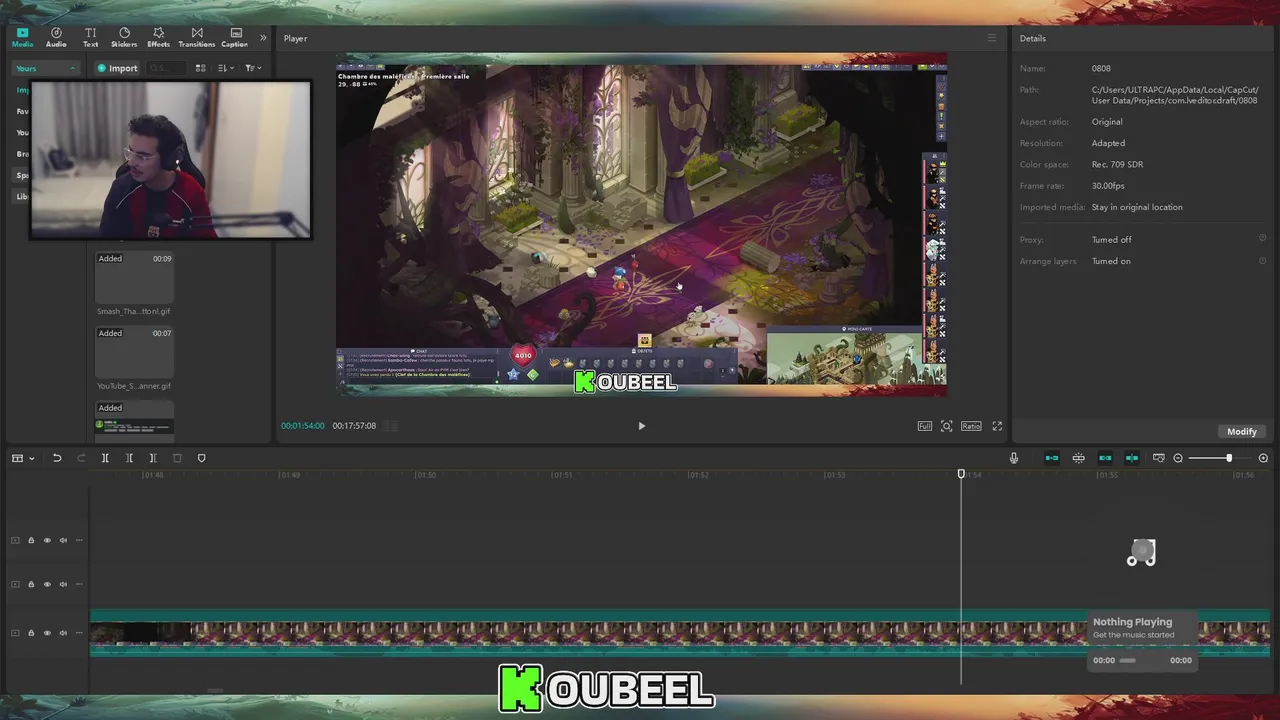Enter fullscreen preview mode
This screenshot has width=1280, height=720.
click(997, 426)
